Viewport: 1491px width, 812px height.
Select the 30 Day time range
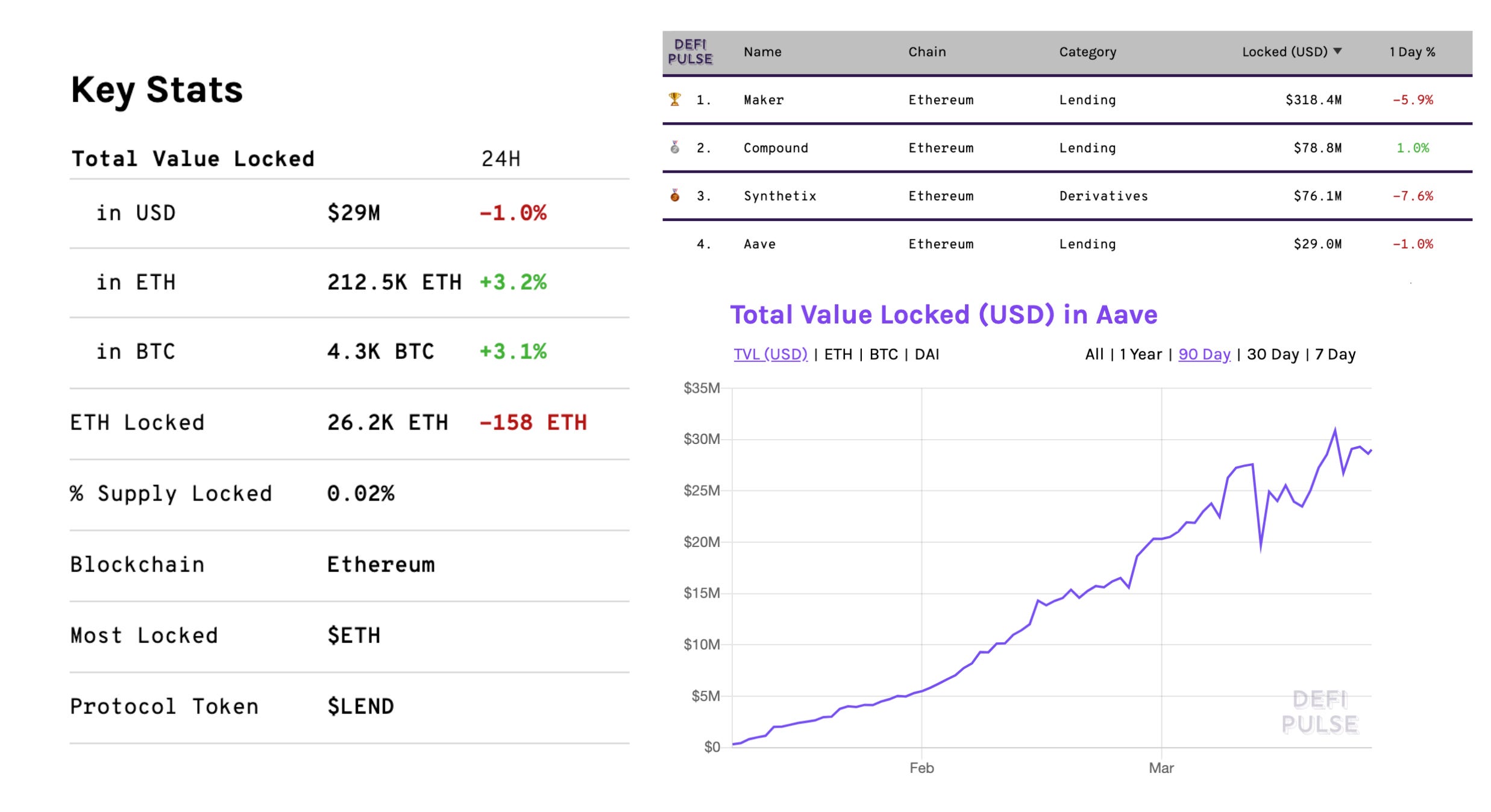pyautogui.click(x=1272, y=354)
